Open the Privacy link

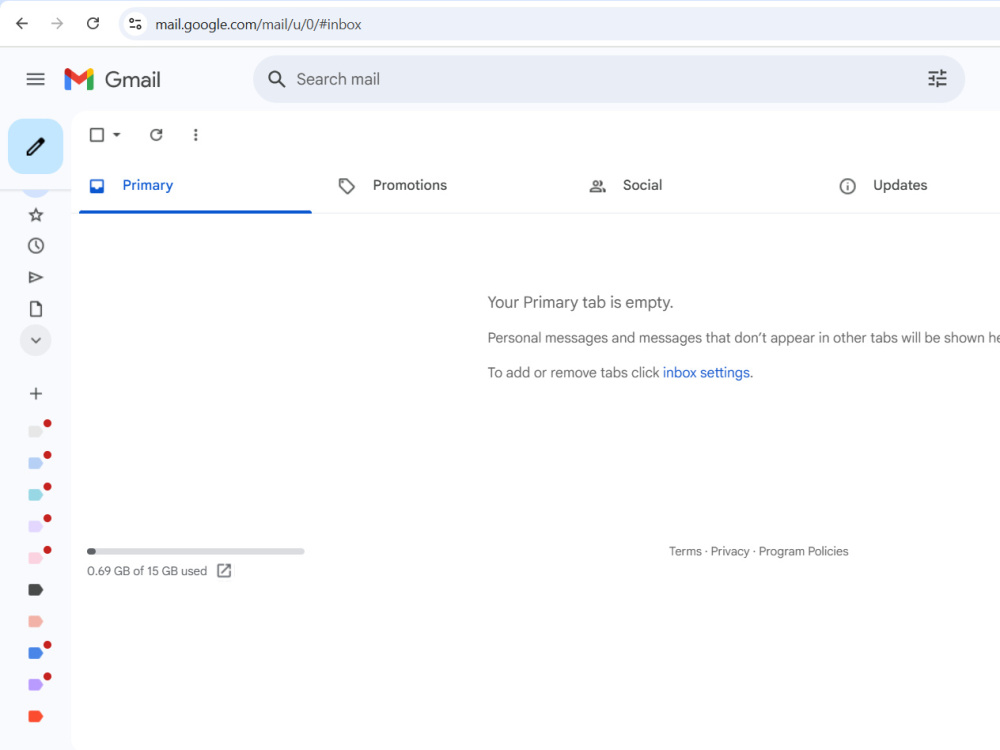[730, 551]
